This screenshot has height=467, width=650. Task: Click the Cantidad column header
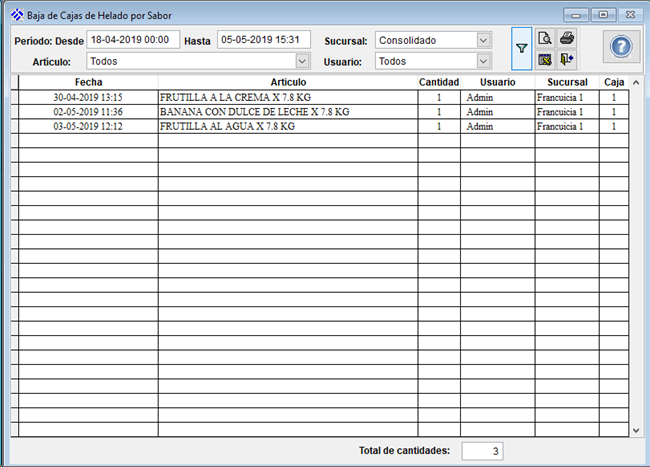pos(439,82)
